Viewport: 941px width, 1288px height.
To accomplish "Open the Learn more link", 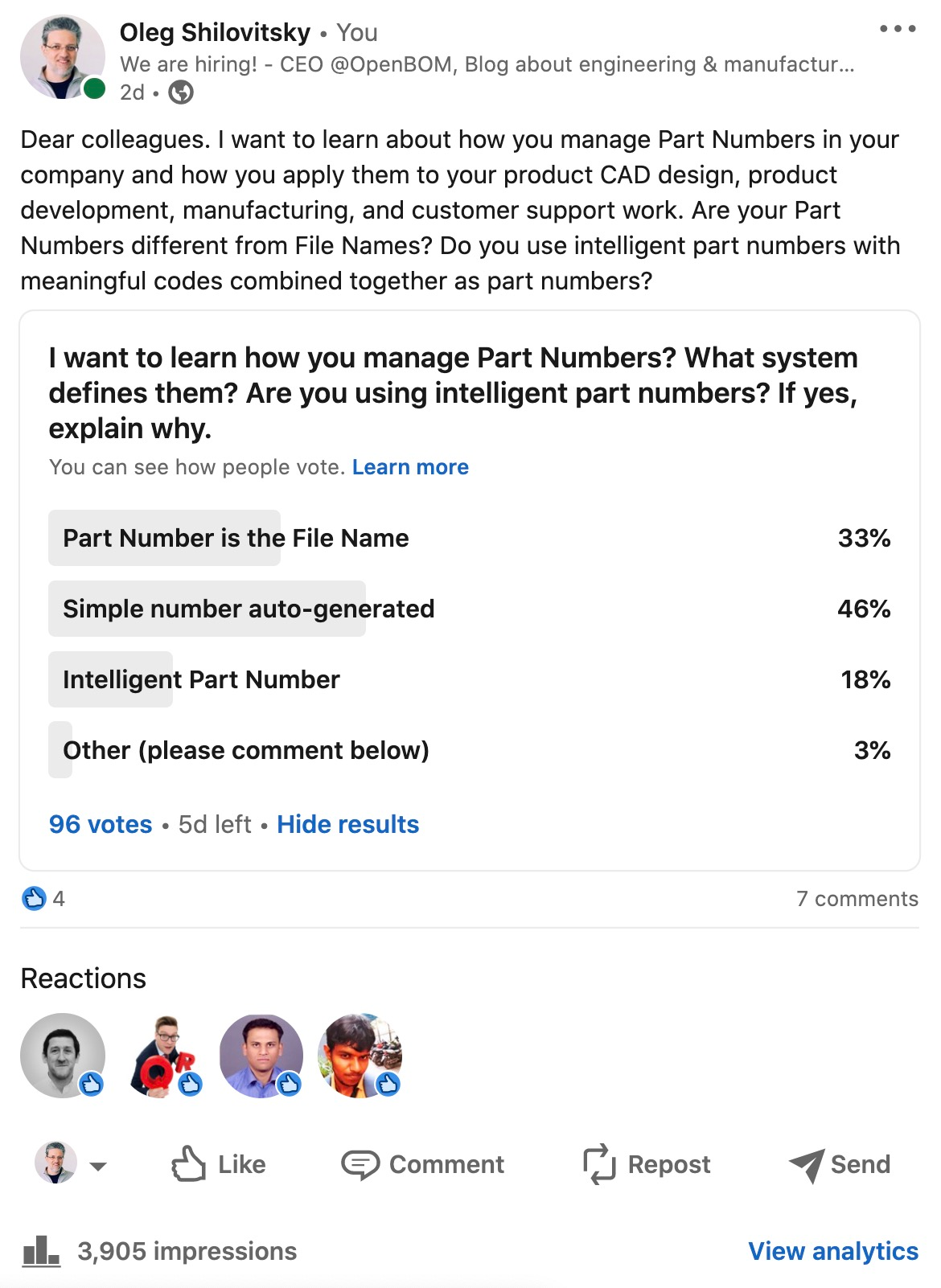I will (x=410, y=467).
